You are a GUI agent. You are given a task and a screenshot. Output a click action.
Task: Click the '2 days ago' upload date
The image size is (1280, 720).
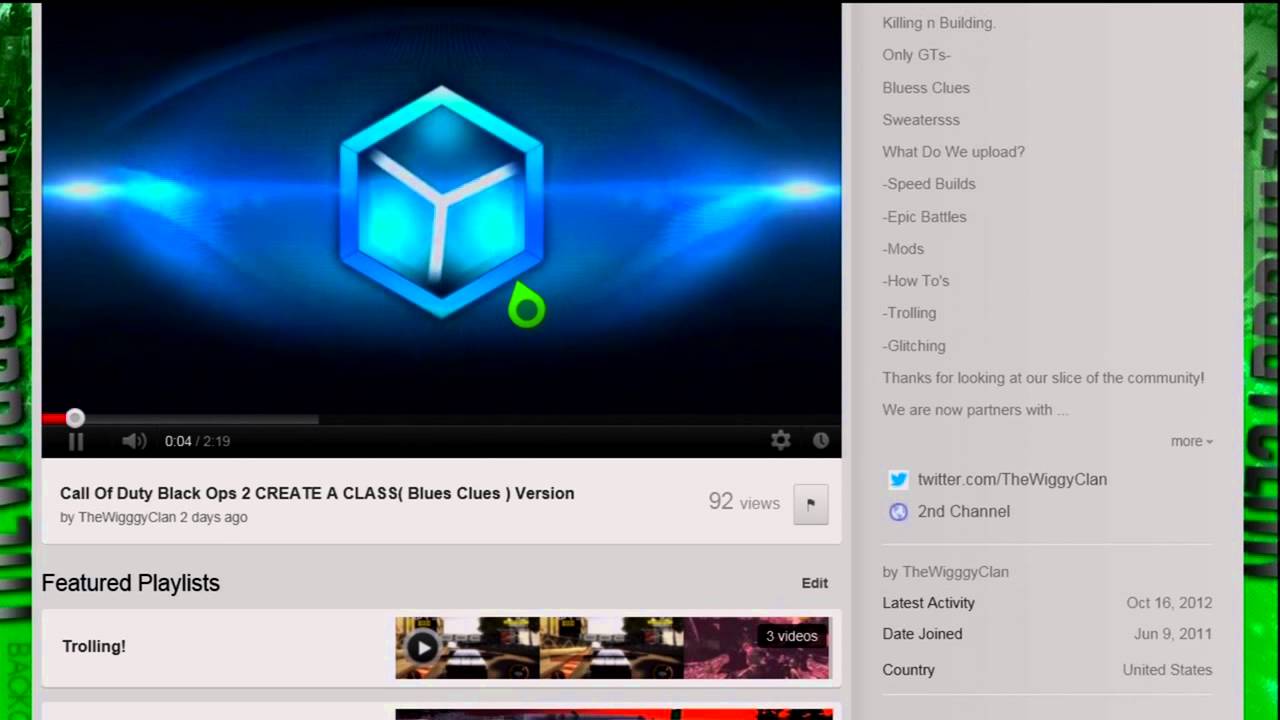point(214,517)
